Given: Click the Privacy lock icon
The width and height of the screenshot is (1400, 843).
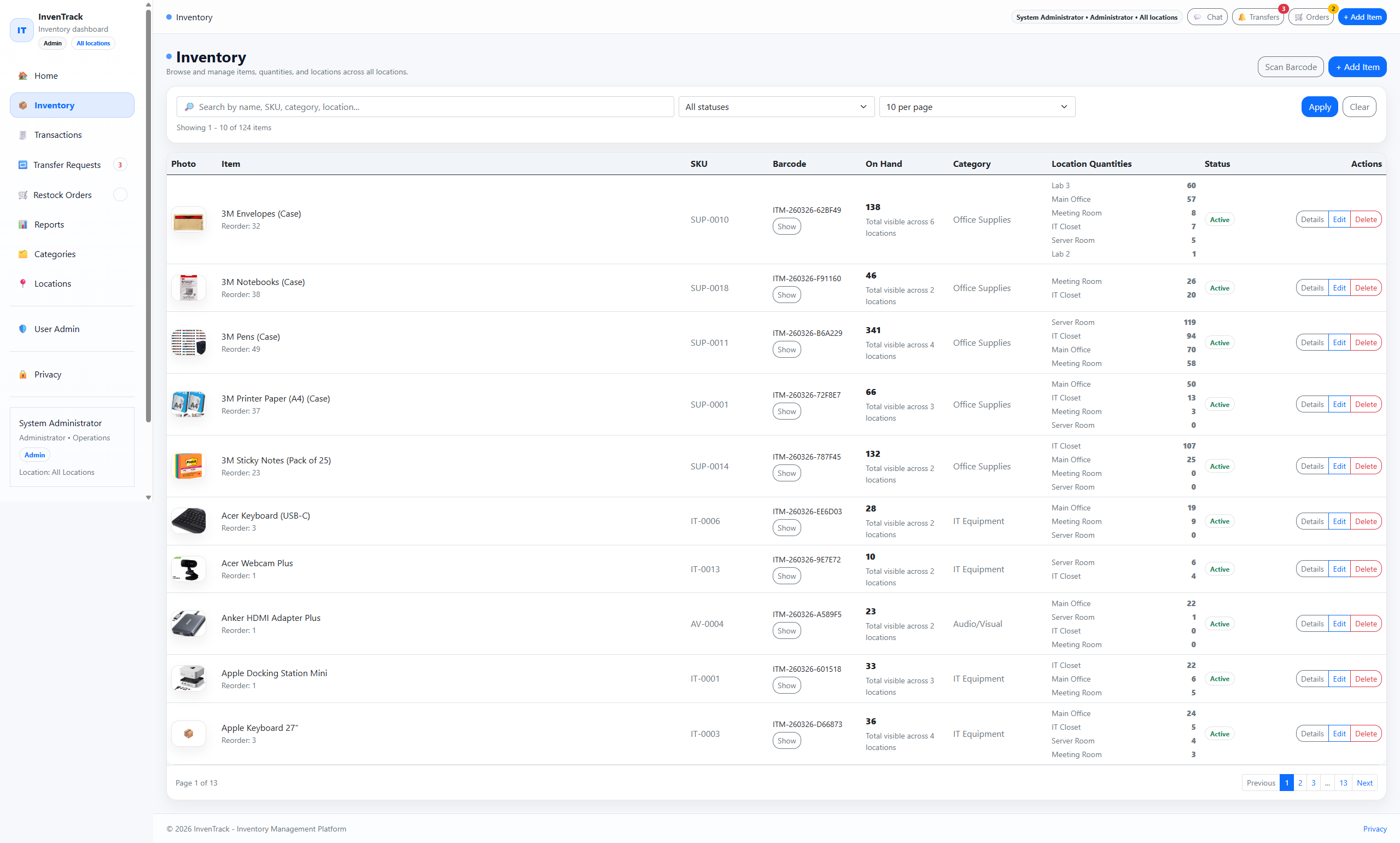Looking at the screenshot, I should click(x=23, y=374).
